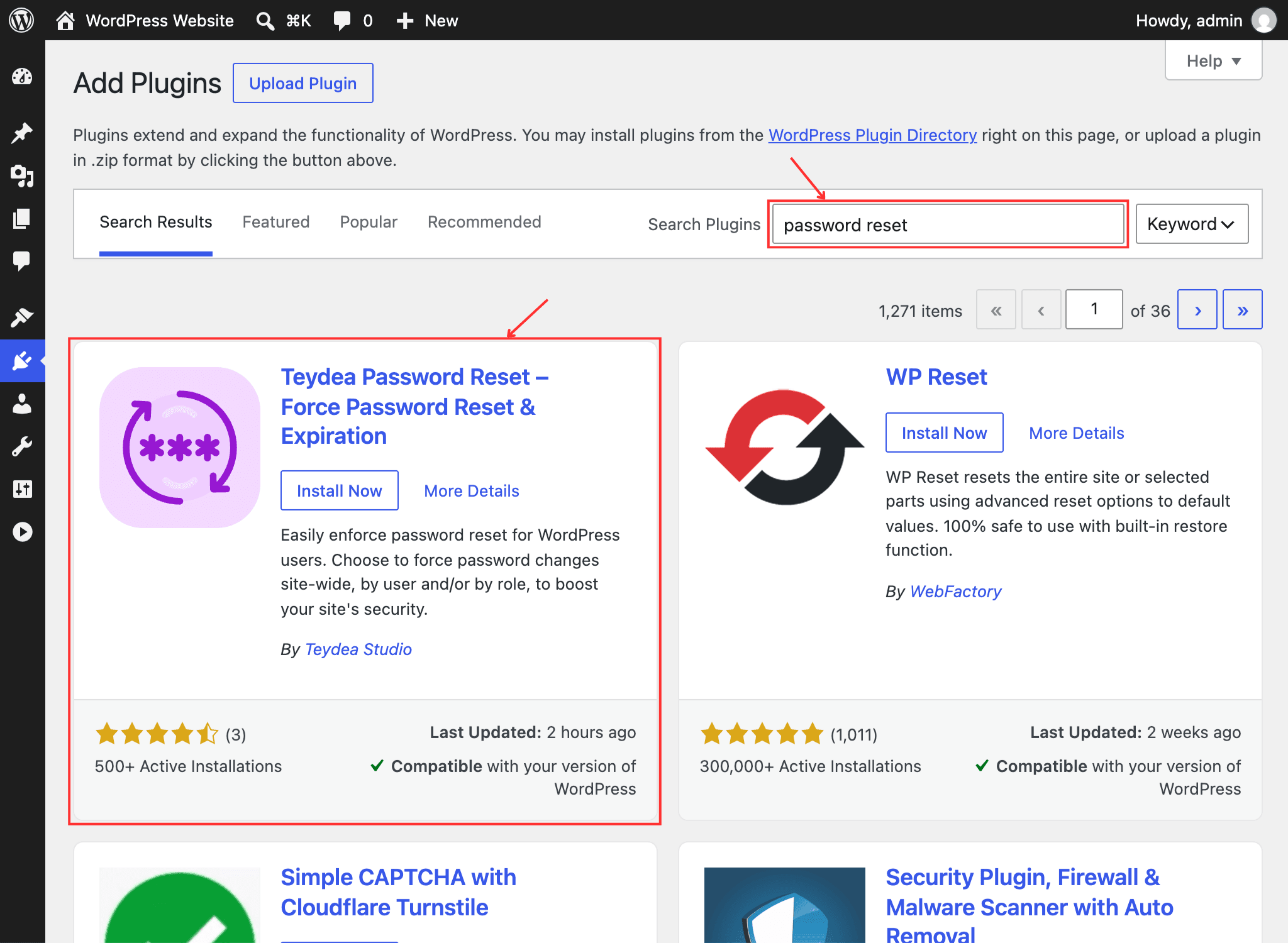Open Media library sidebar icon
This screenshot has width=1288, height=943.
22,176
